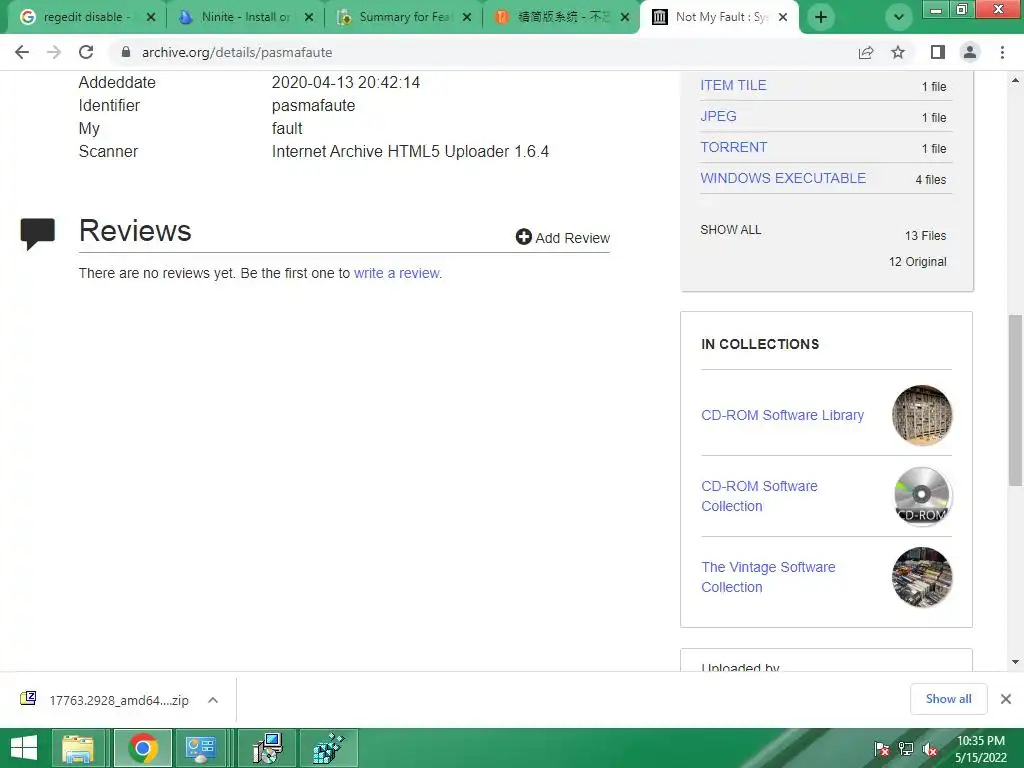
Task: Switch to the Summary for Feat tab
Action: click(404, 17)
